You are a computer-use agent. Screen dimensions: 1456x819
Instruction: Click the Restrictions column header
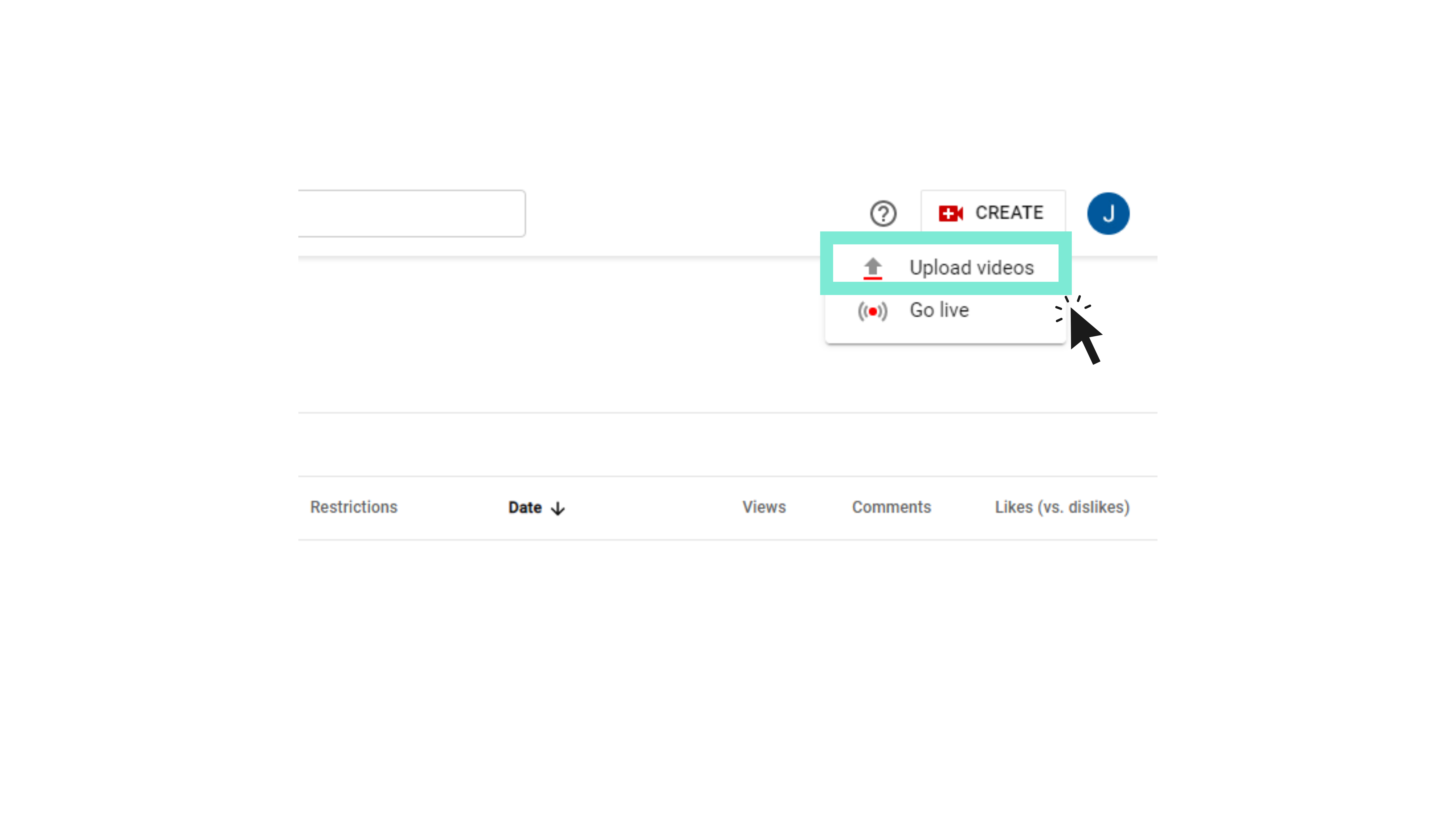click(x=354, y=507)
